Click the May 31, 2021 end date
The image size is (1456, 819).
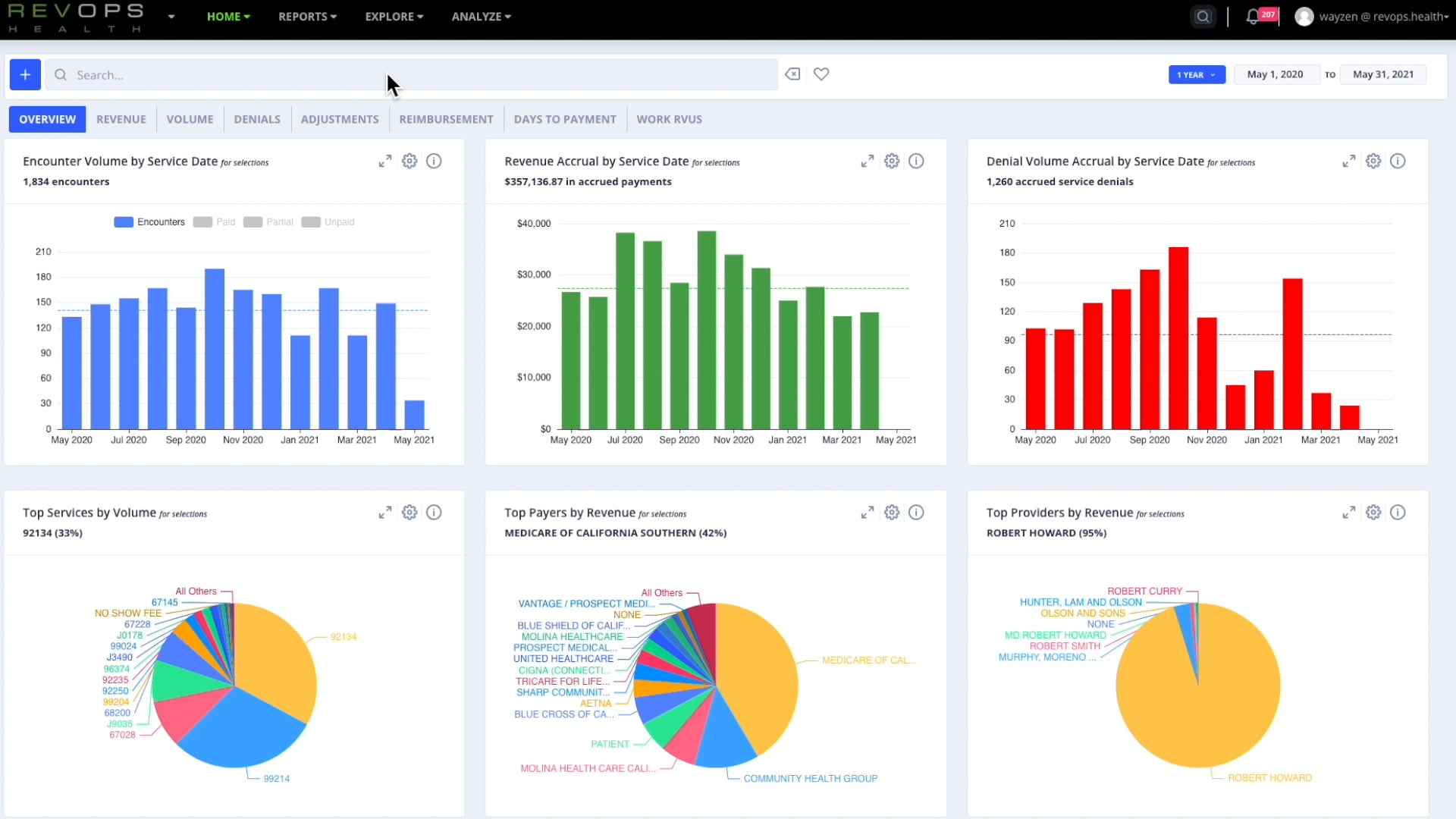[x=1383, y=74]
